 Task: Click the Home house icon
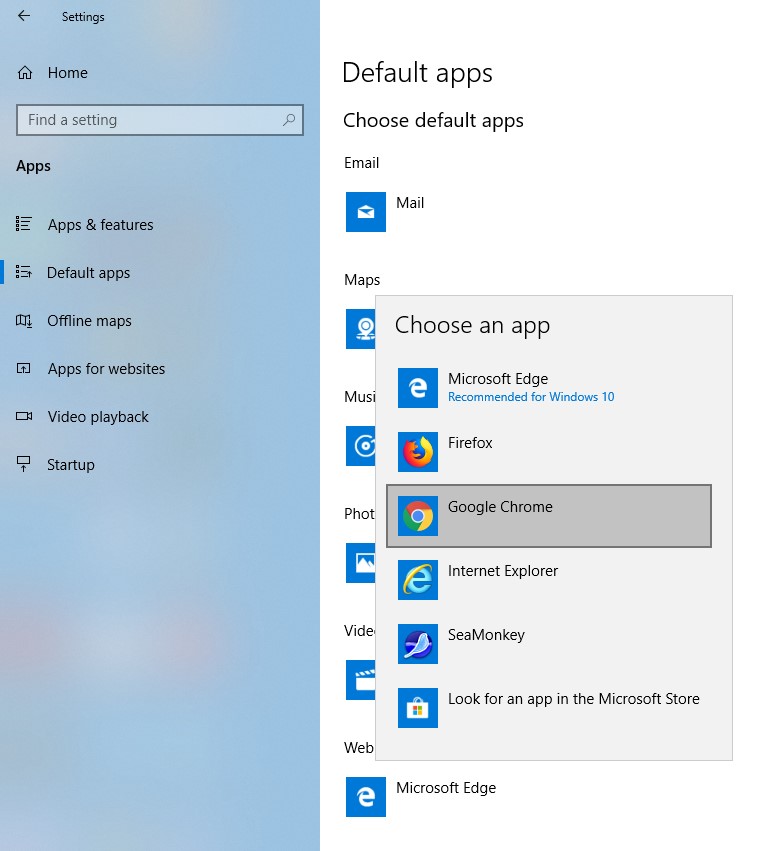click(25, 73)
